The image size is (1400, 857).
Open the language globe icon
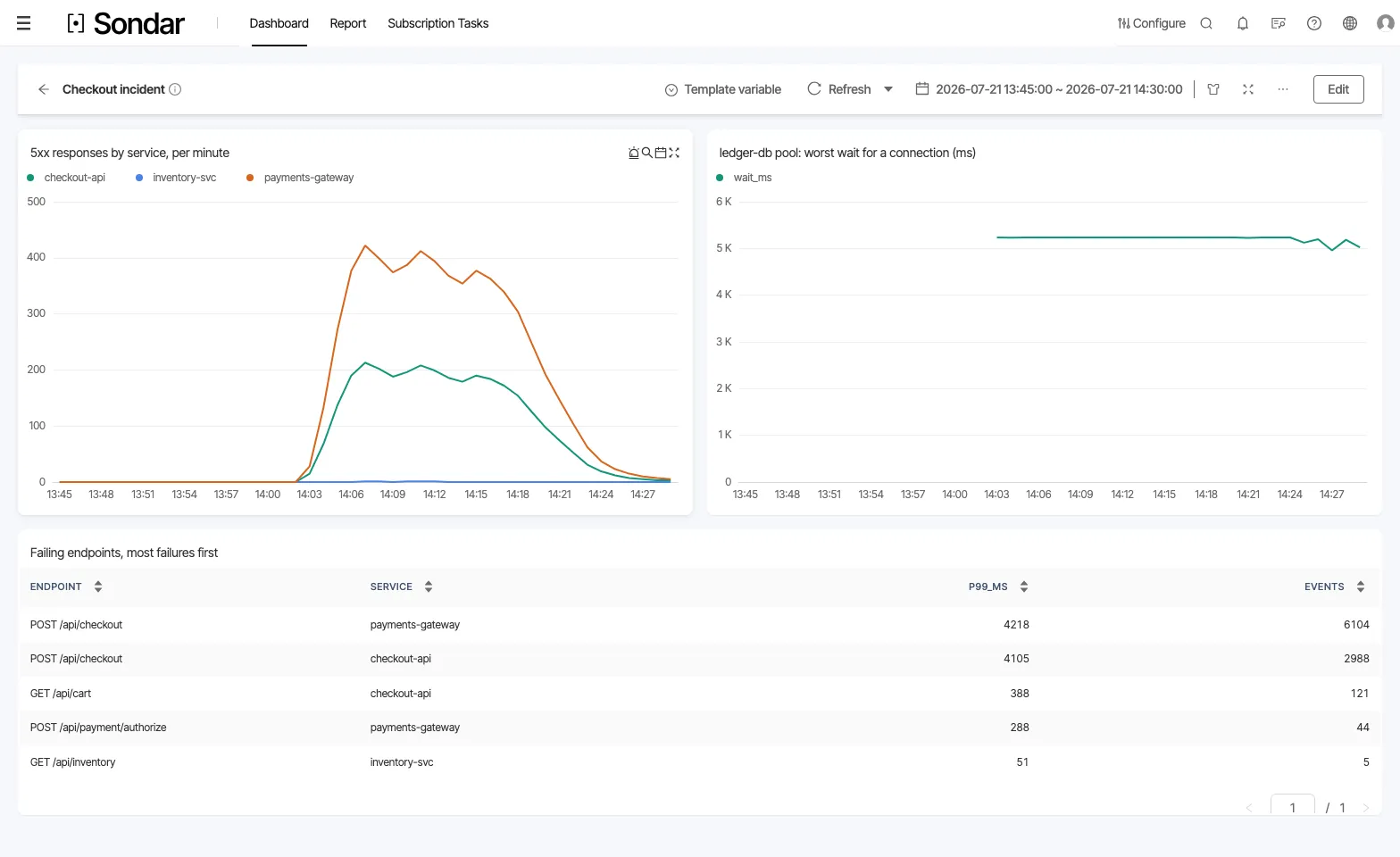1350,23
